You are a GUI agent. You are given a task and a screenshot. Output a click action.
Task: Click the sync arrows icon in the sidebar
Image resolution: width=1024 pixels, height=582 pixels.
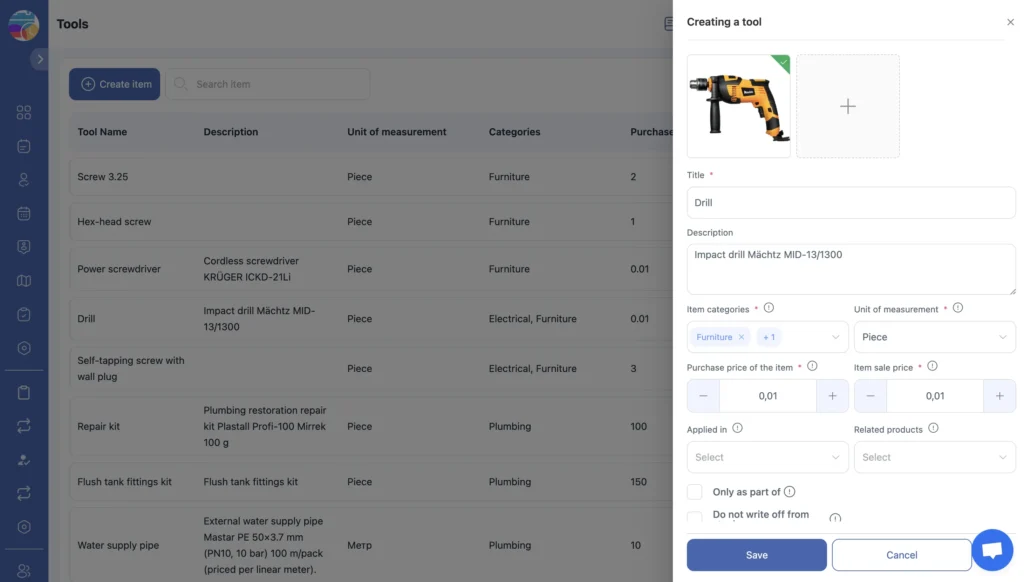[24, 425]
